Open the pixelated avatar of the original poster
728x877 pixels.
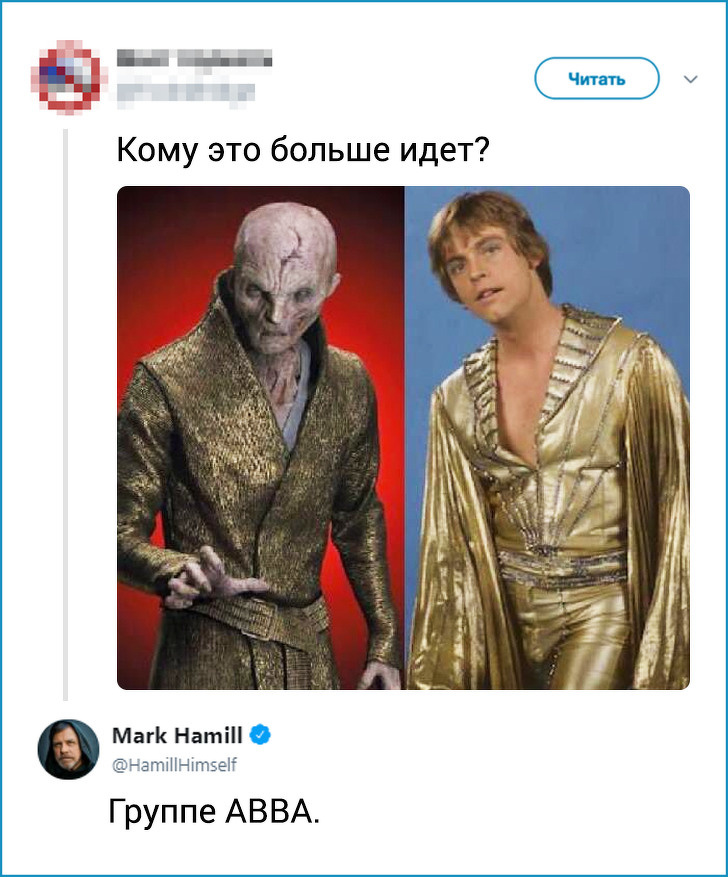point(69,77)
